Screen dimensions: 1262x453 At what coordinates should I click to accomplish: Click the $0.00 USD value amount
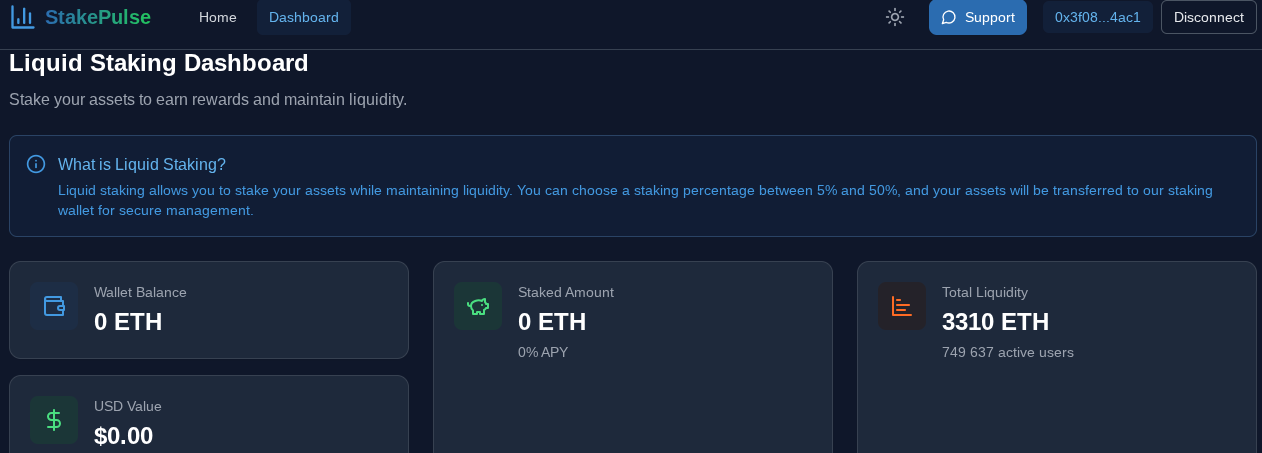(x=123, y=436)
